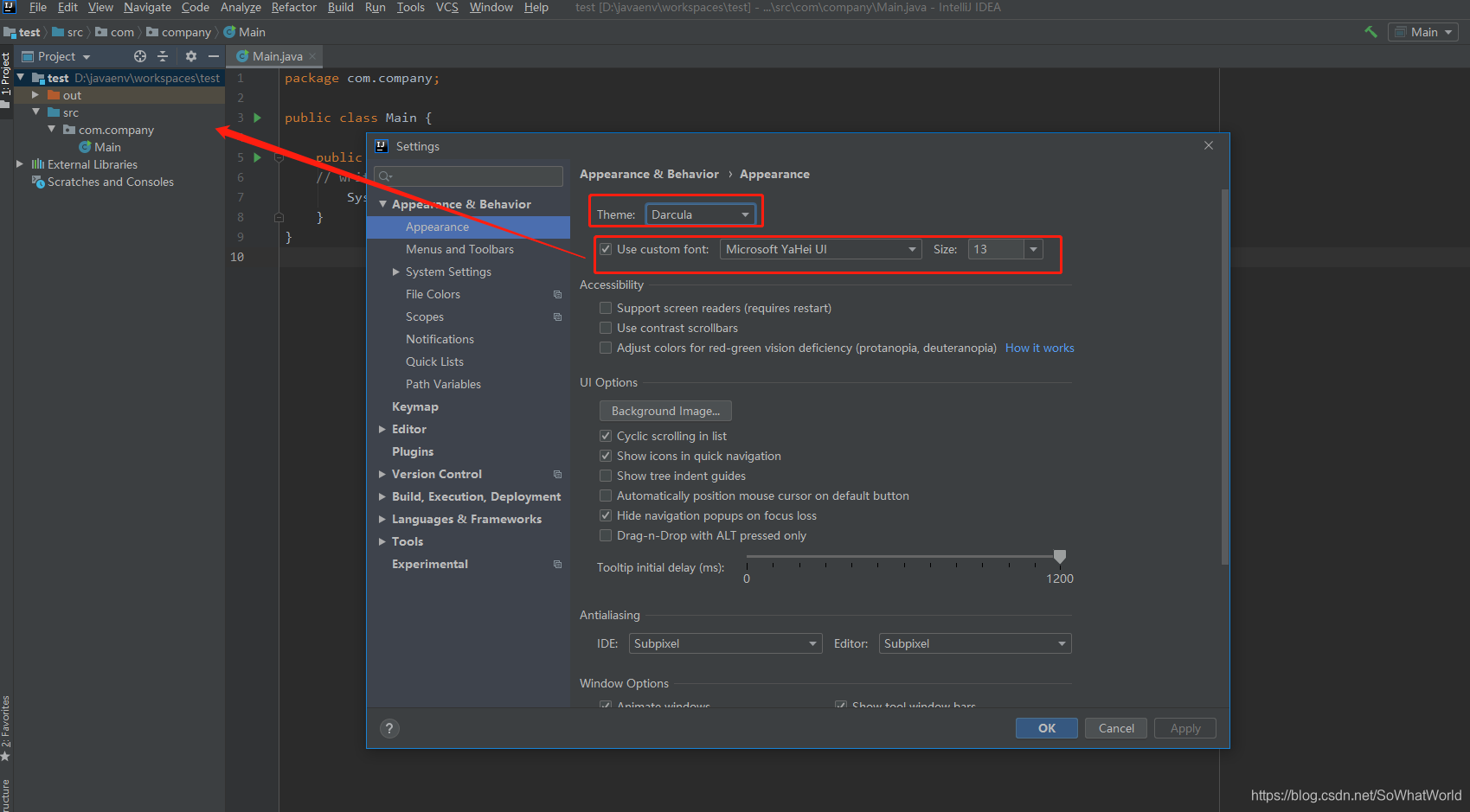
Task: Open the Navigate menu
Action: [147, 7]
